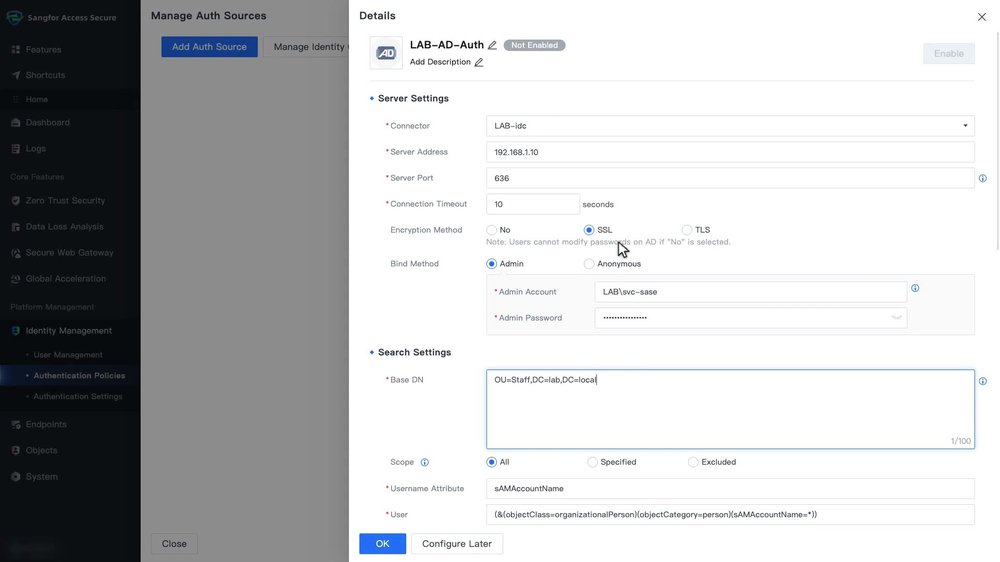This screenshot has width=1000, height=562.
Task: Open Authentication Settings submenu item
Action: (x=78, y=396)
